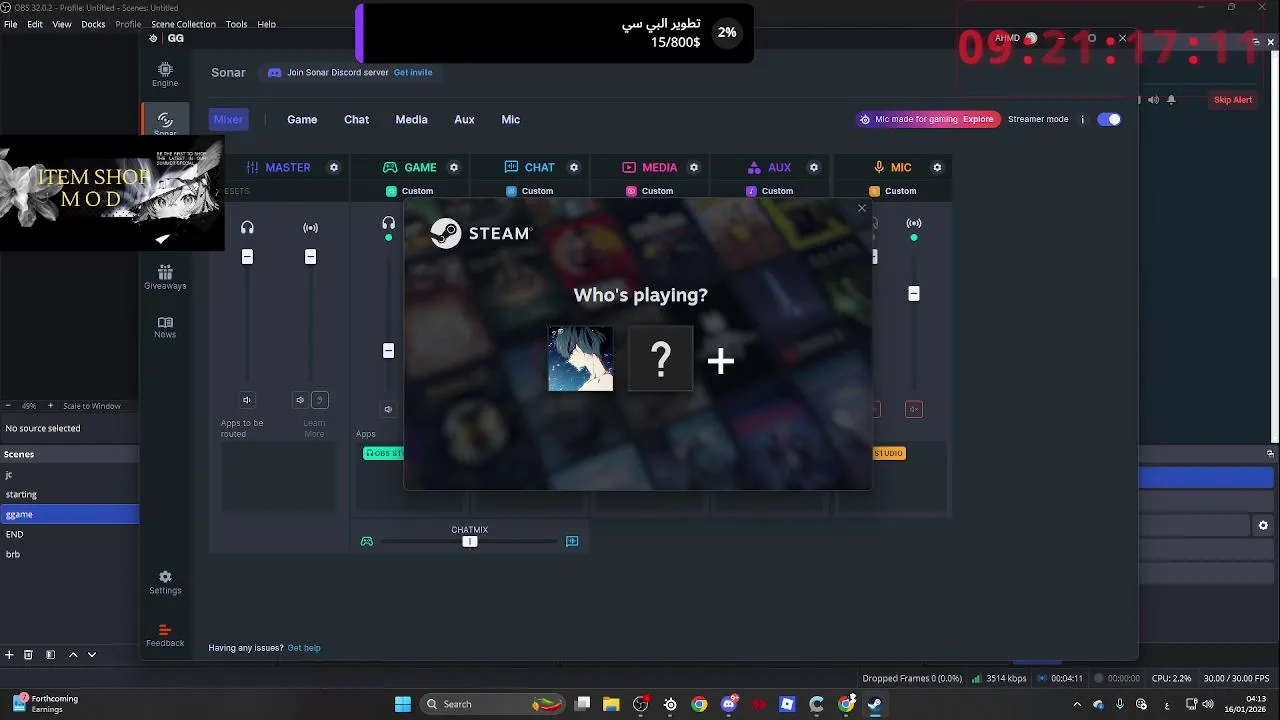1280x720 pixels.
Task: Open Giveaways in the GG sidebar
Action: point(165,277)
